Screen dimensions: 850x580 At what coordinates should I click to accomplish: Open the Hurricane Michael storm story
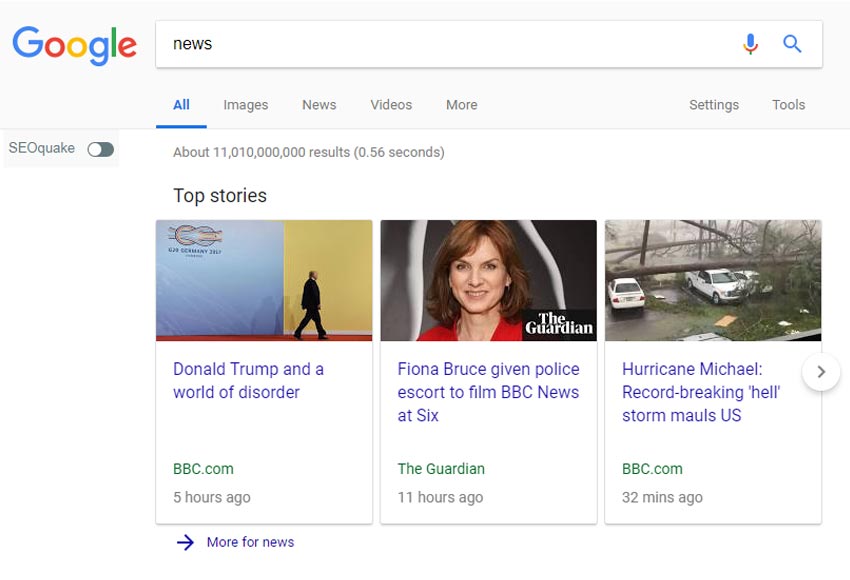click(701, 392)
